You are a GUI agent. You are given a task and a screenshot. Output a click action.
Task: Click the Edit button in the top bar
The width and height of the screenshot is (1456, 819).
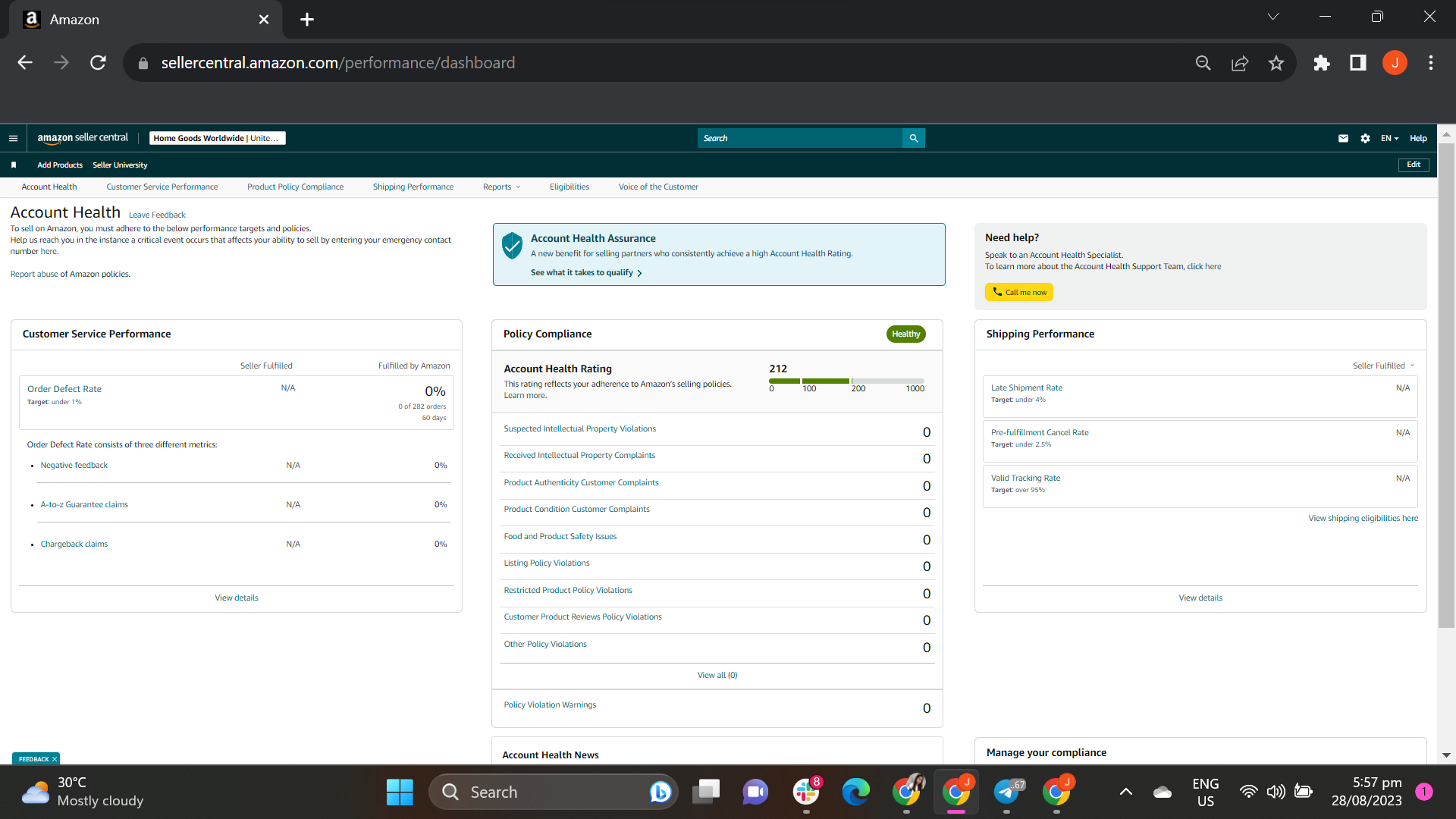click(x=1414, y=165)
